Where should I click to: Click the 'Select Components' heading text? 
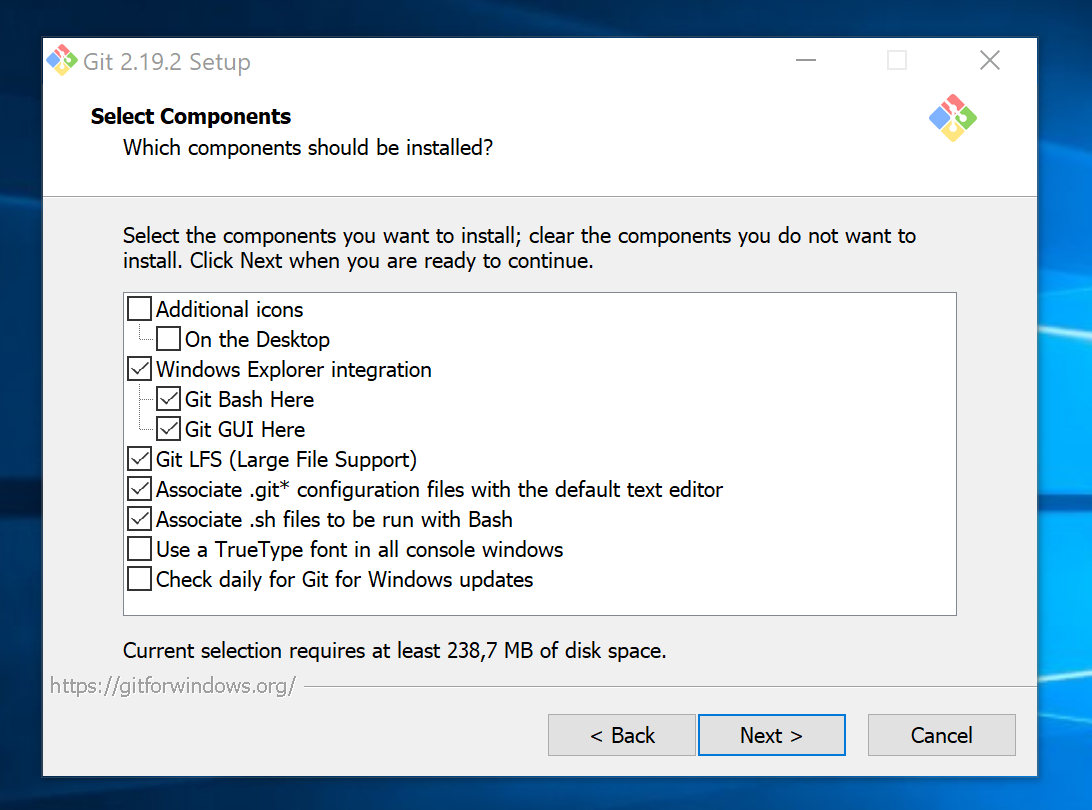click(191, 116)
